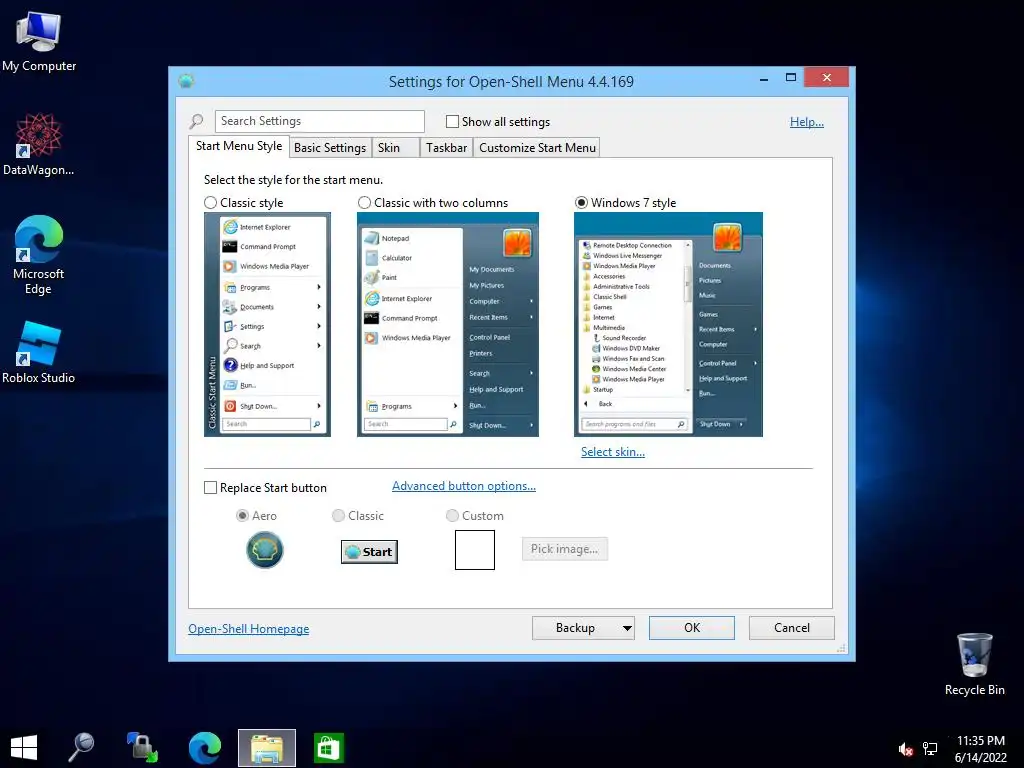Click the Cancel button

tap(792, 628)
